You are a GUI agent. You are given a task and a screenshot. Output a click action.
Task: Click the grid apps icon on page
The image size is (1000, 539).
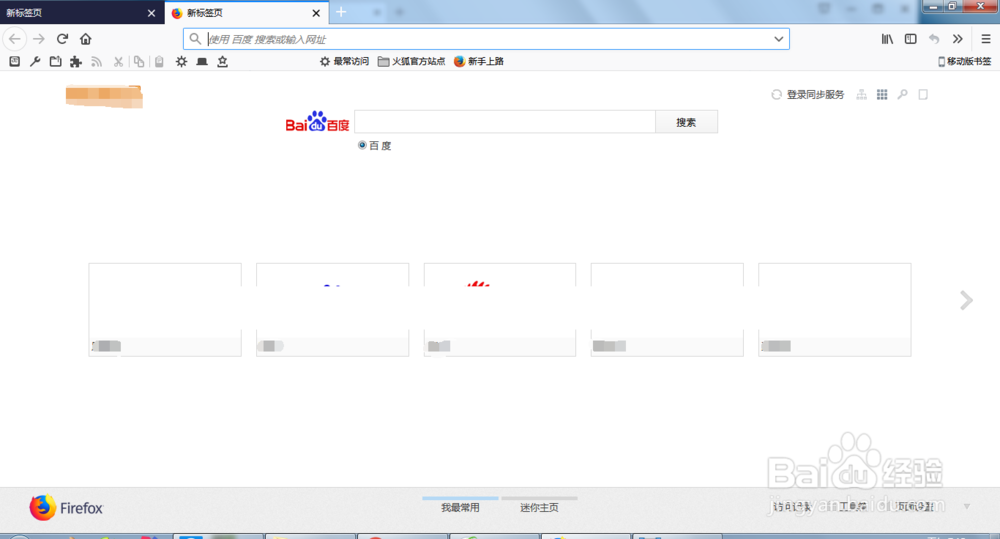pyautogui.click(x=882, y=94)
